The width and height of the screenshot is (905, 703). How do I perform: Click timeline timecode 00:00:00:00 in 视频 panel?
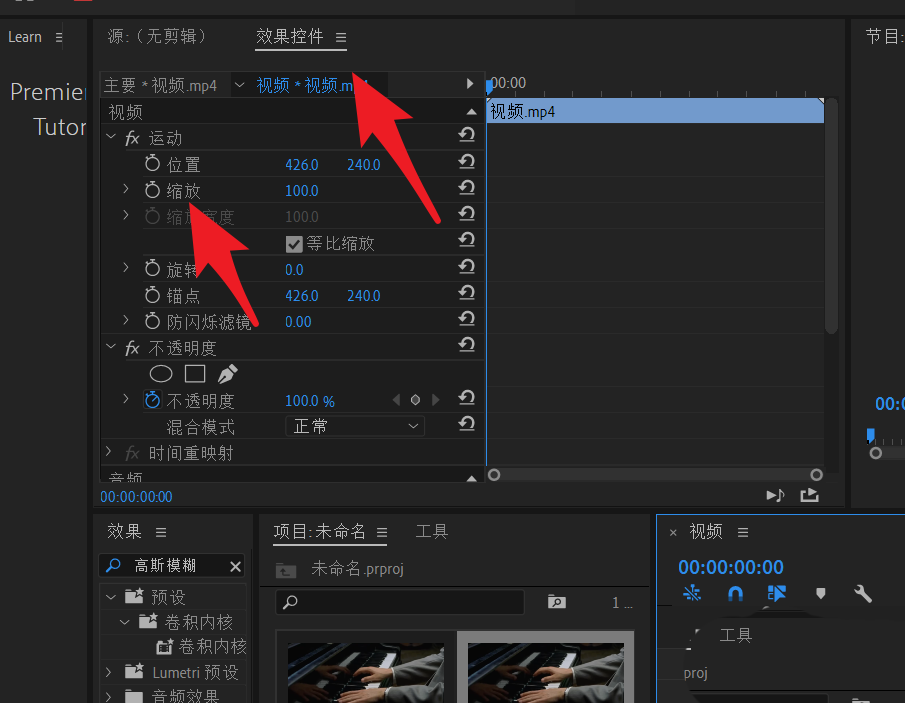pyautogui.click(x=731, y=567)
